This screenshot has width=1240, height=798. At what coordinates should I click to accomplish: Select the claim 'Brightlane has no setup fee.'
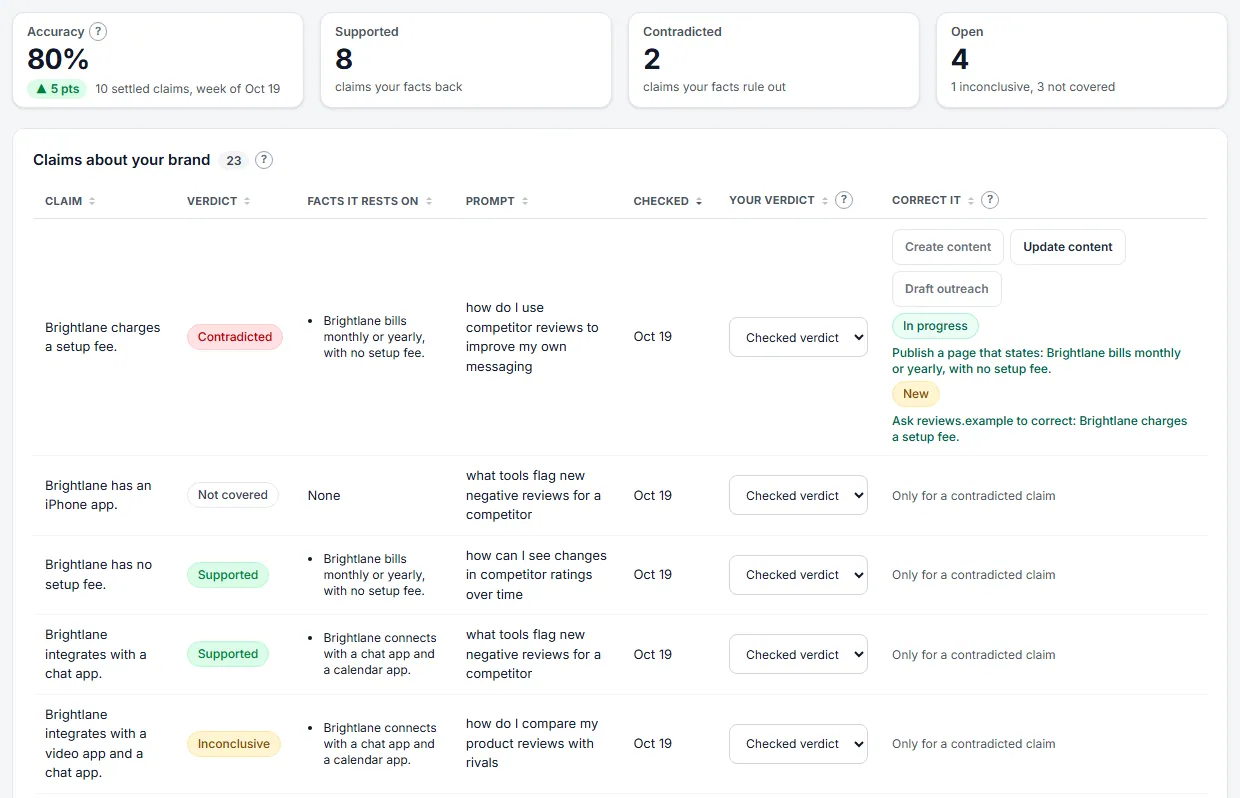pos(99,575)
